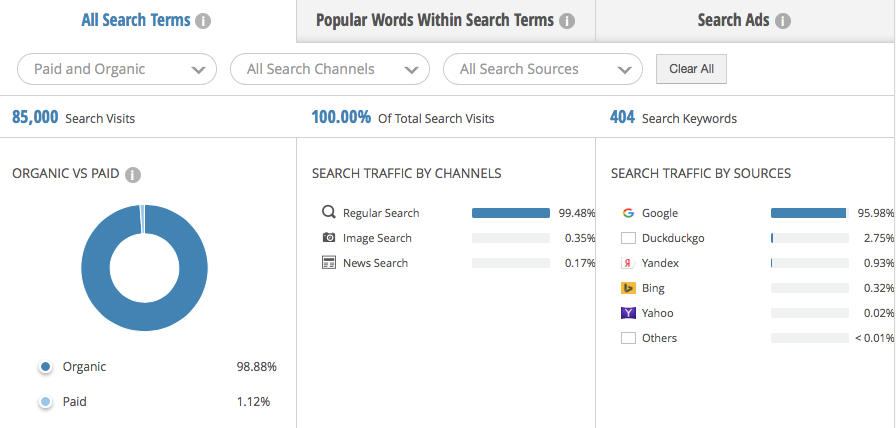Open the All Search Sources dropdown
The height and width of the screenshot is (428, 896).
542,69
